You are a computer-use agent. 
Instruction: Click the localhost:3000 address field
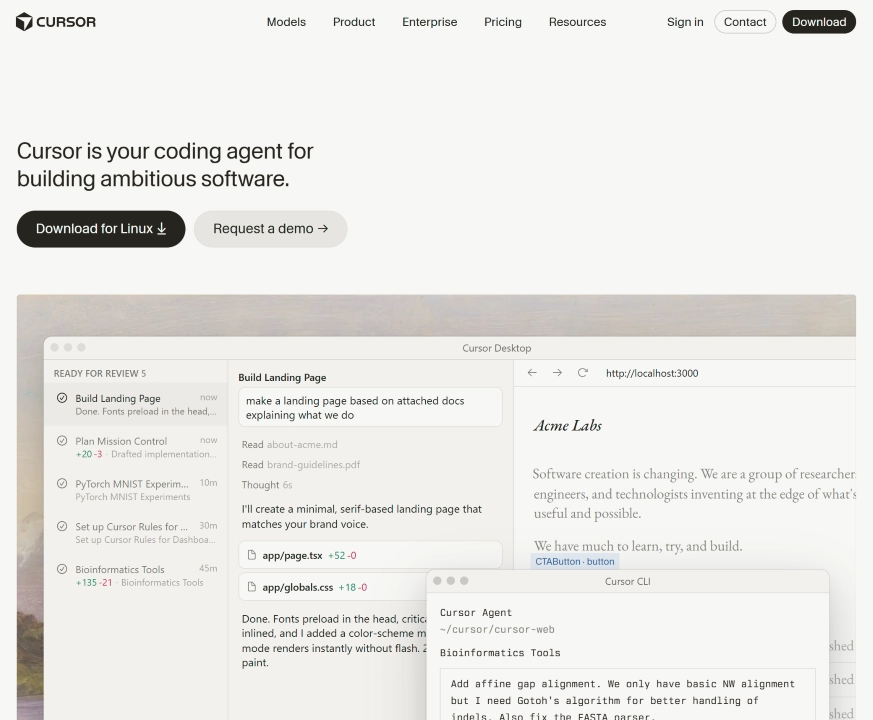tap(652, 373)
